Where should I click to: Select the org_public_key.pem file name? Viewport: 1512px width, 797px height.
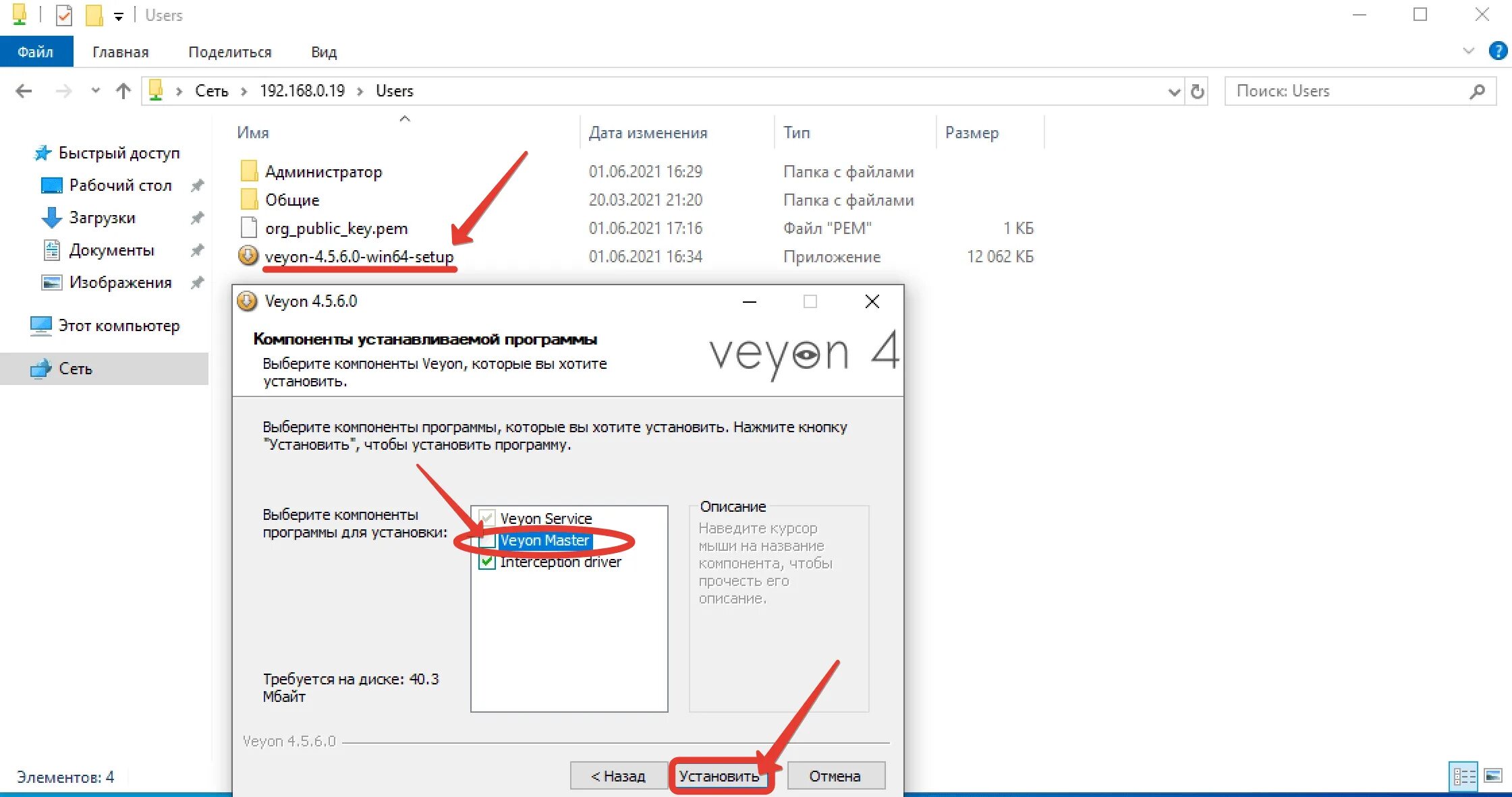pos(337,229)
